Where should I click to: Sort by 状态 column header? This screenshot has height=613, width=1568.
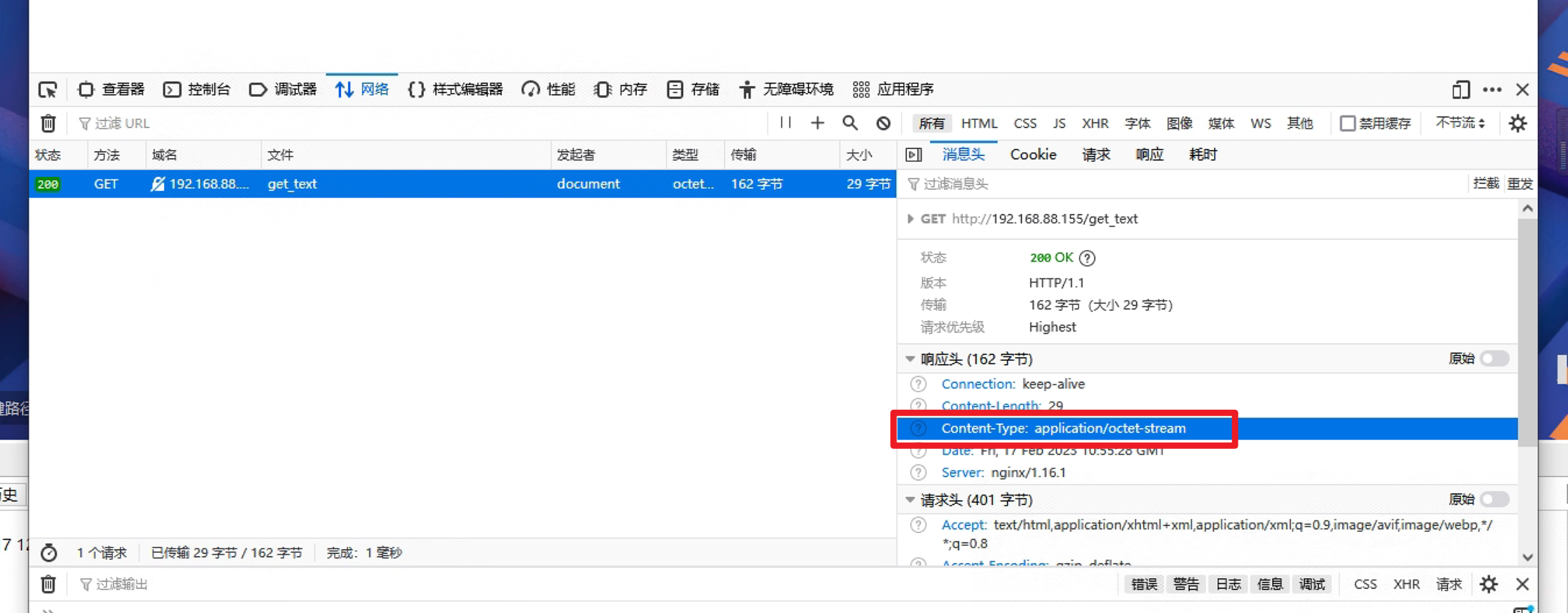[x=59, y=155]
